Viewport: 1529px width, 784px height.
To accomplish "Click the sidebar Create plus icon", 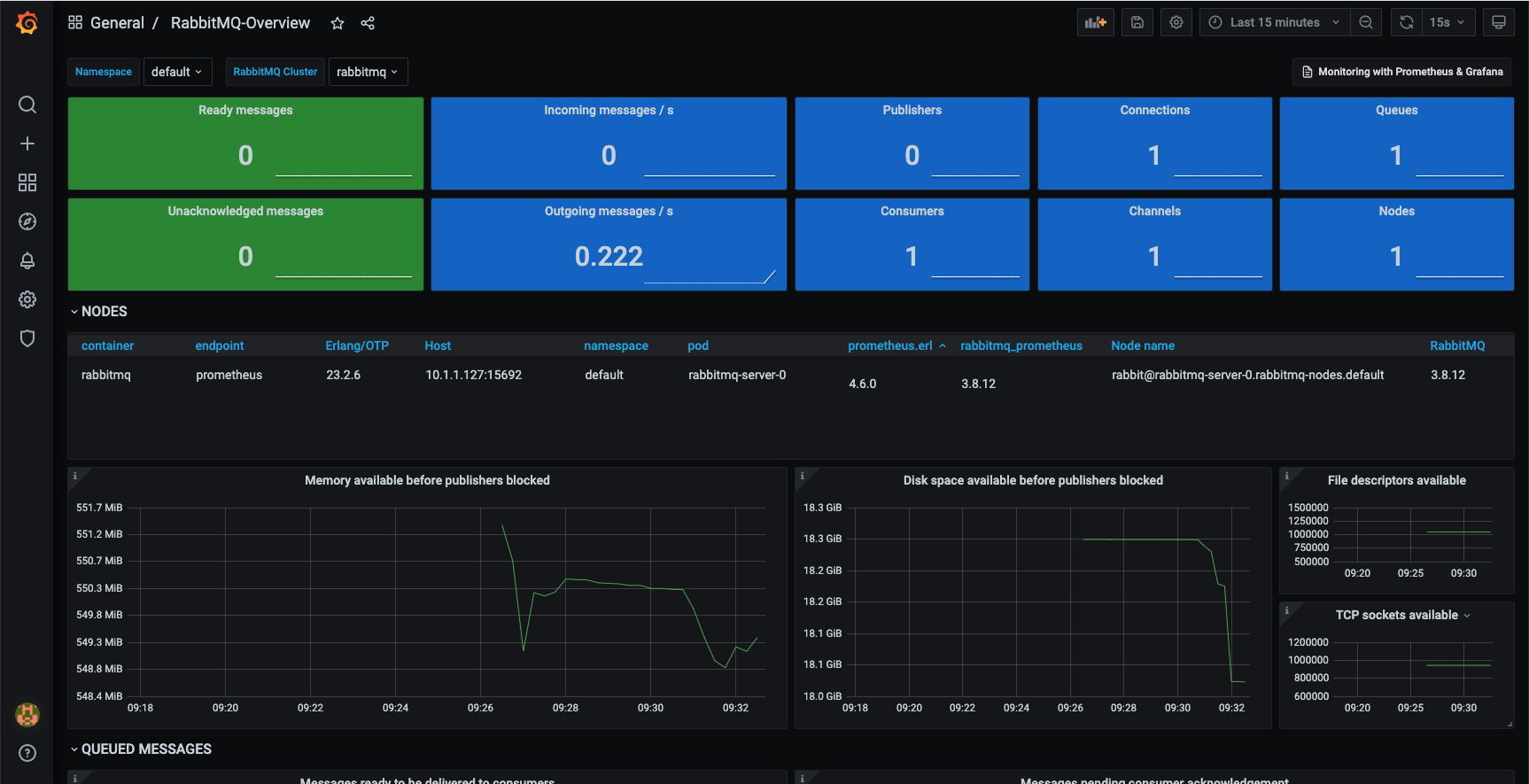I will click(27, 144).
